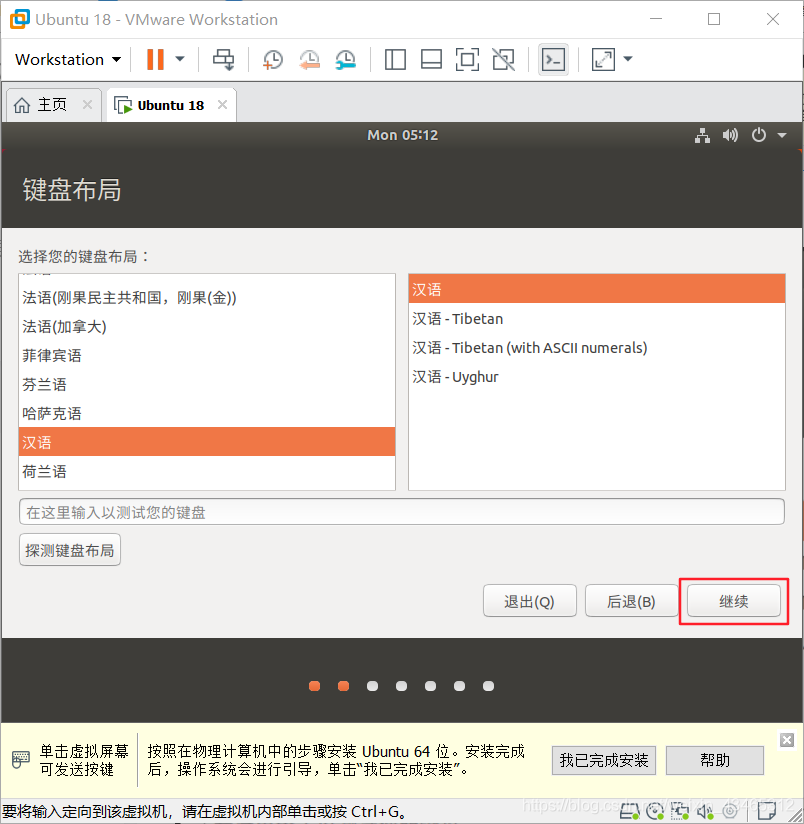Click the CD/DVD status bar icon
Screen dimensions: 804x824
(x=655, y=812)
